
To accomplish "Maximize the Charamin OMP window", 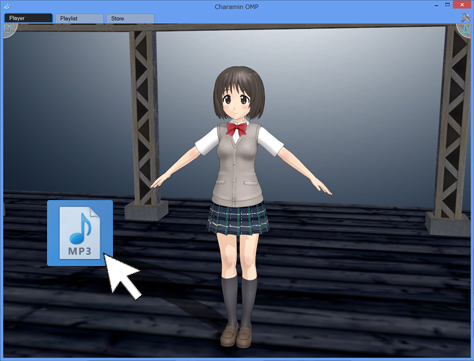I will click(448, 5).
